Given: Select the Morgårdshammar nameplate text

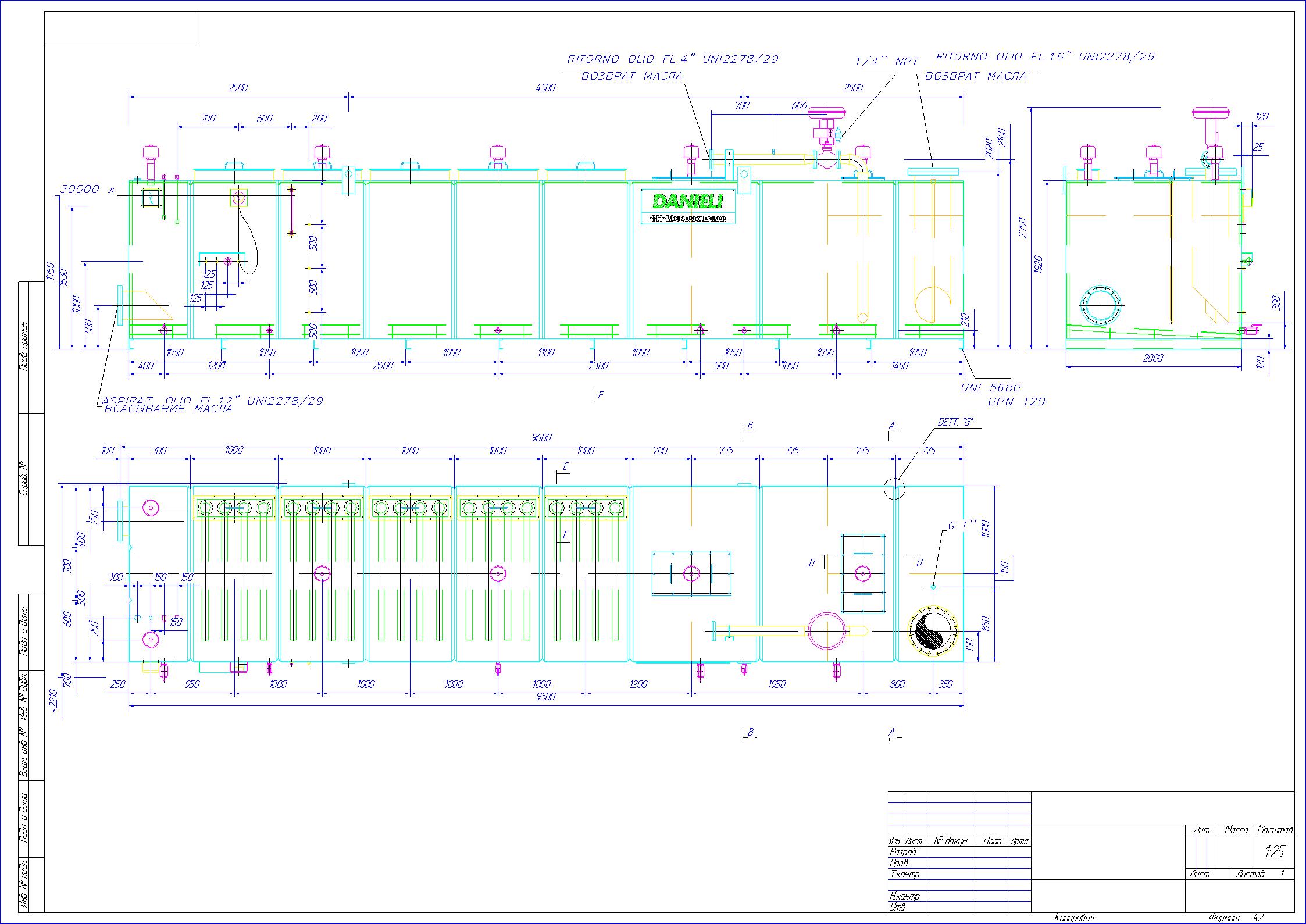Looking at the screenshot, I should click(x=688, y=219).
